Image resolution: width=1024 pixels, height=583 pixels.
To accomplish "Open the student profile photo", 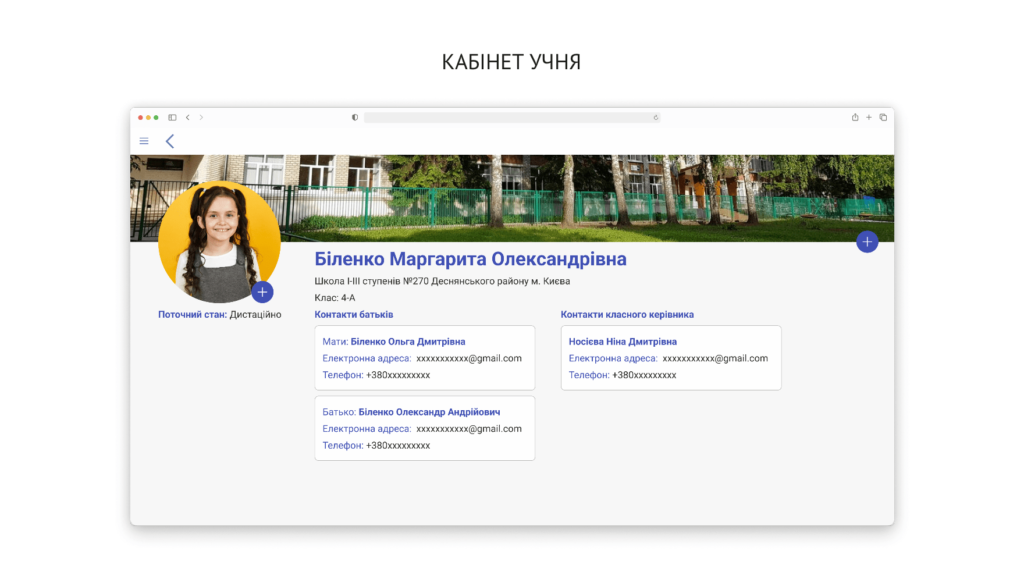I will pyautogui.click(x=218, y=242).
